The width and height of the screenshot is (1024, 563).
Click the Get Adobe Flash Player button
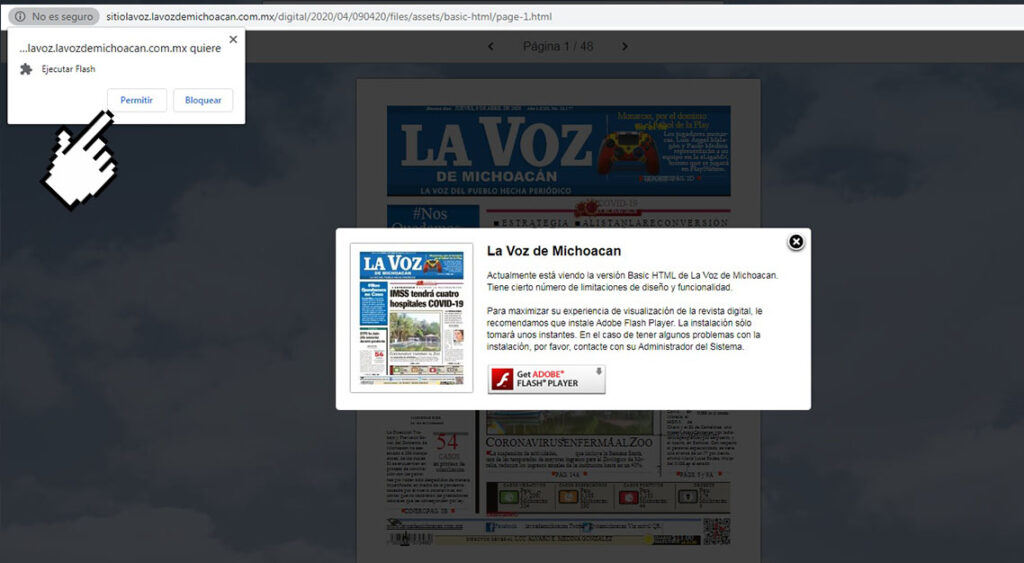546,379
